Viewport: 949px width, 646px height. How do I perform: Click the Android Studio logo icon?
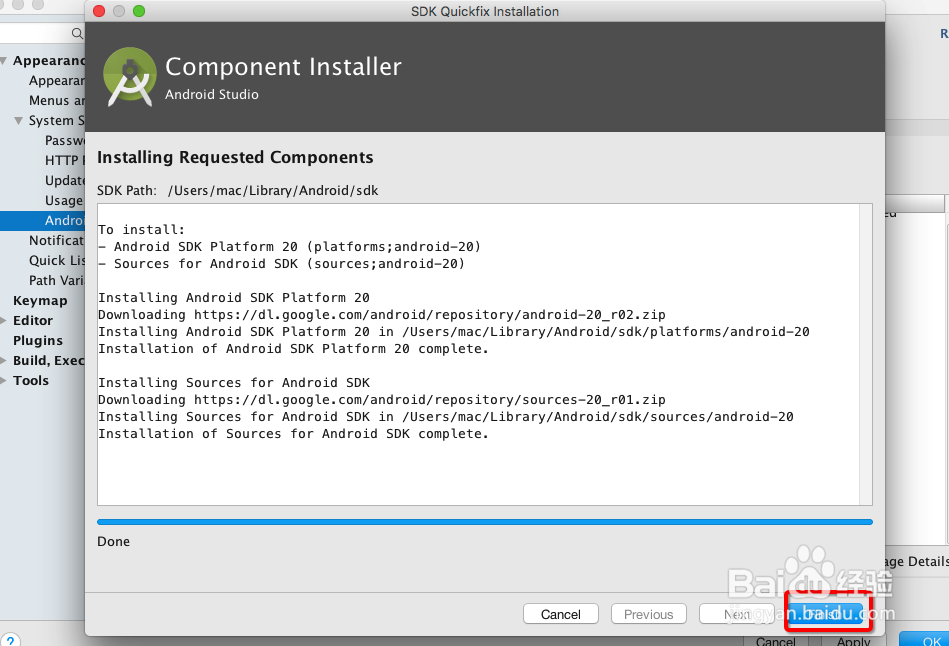[130, 77]
